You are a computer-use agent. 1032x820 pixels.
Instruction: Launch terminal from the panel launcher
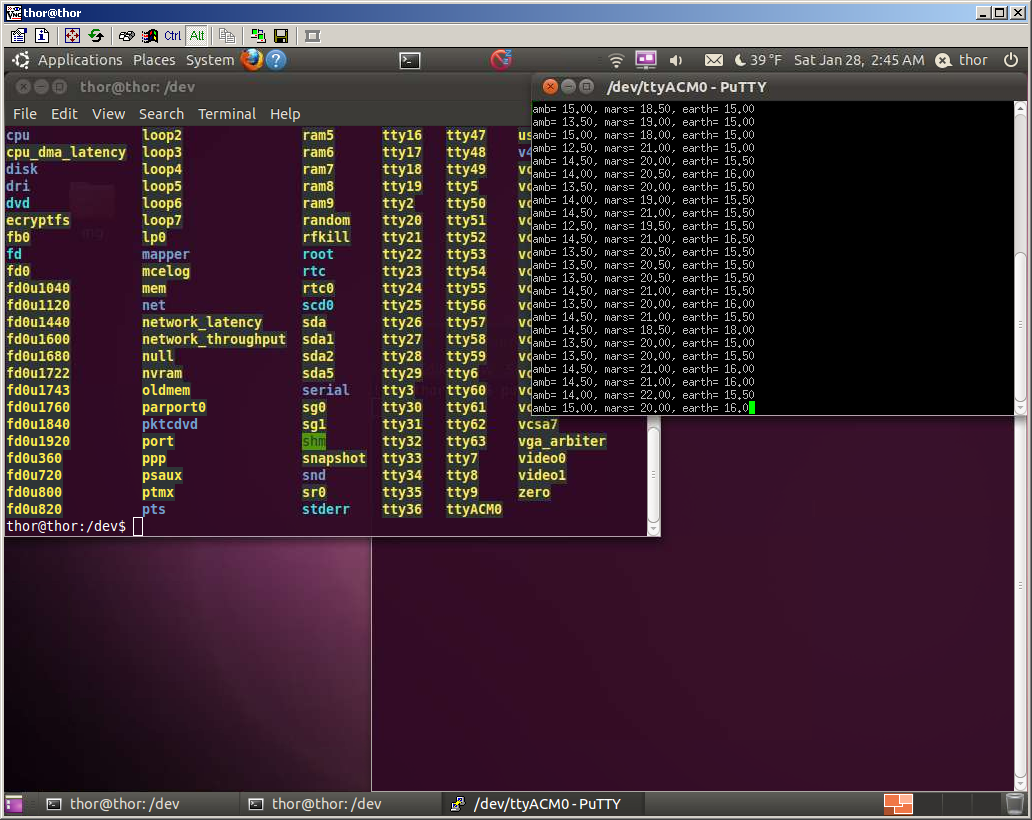coord(409,61)
